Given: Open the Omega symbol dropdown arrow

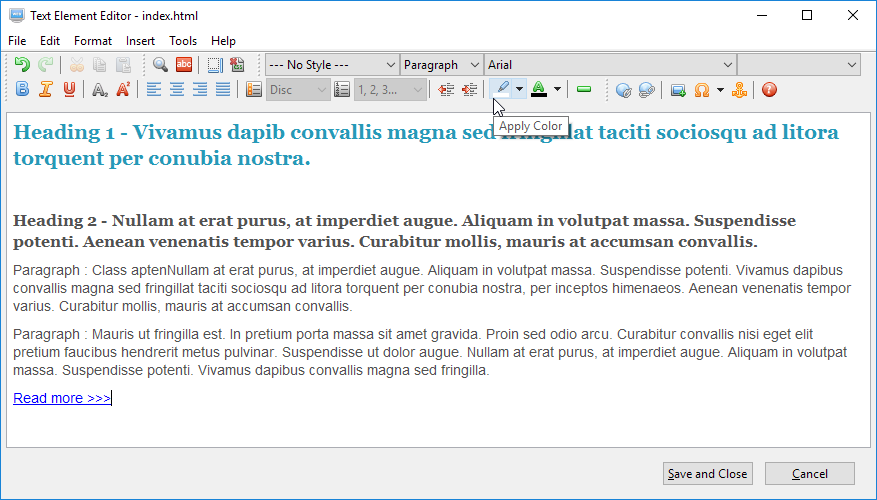Looking at the screenshot, I should tap(720, 89).
